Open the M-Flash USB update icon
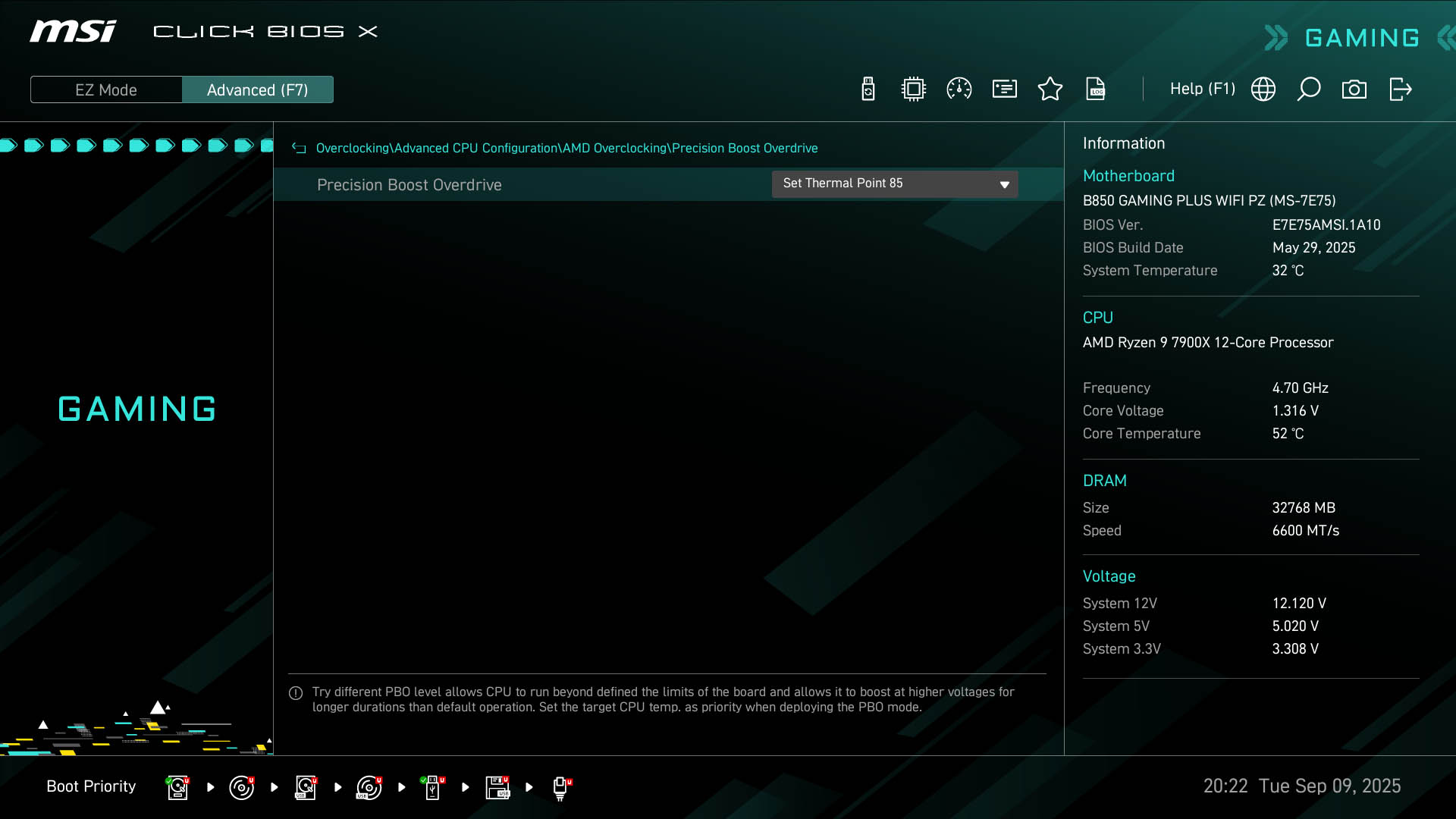The width and height of the screenshot is (1456, 819). pos(868,89)
